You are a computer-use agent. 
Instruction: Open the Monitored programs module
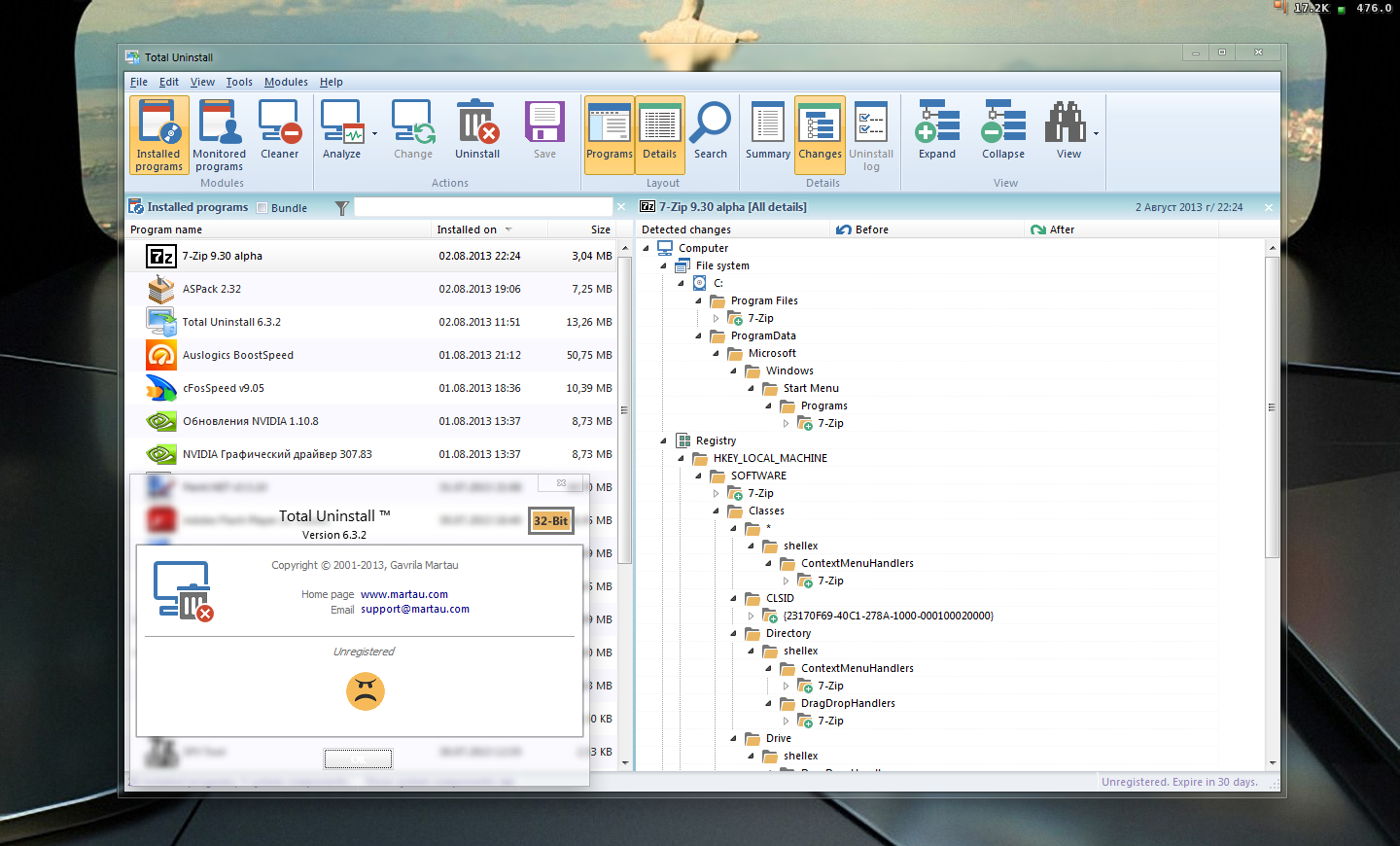click(x=219, y=135)
